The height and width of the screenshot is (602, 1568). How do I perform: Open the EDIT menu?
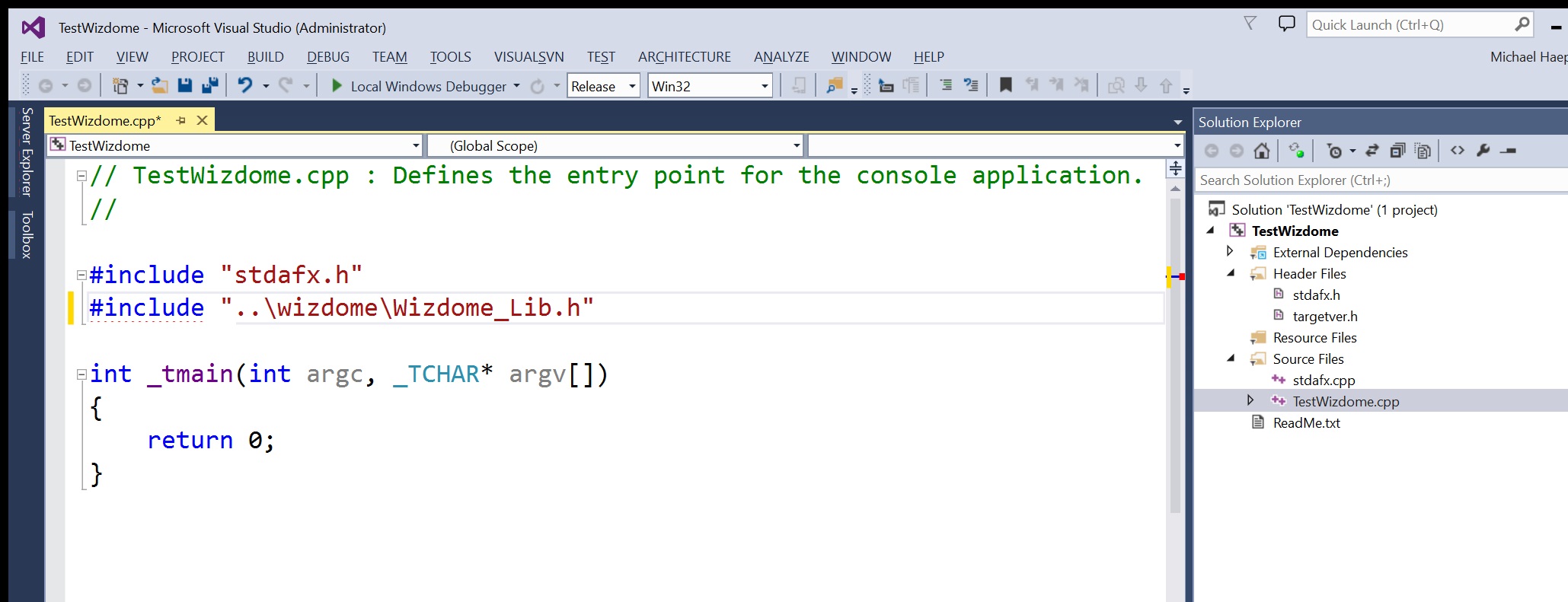pyautogui.click(x=79, y=57)
